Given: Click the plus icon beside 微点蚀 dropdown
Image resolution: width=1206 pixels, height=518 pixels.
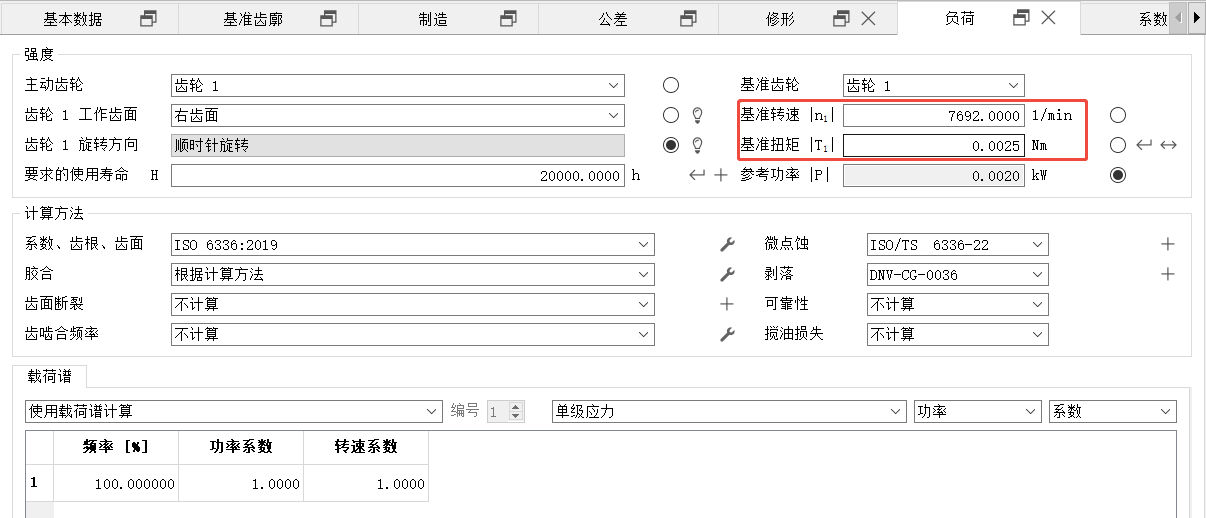Looking at the screenshot, I should tap(1167, 245).
